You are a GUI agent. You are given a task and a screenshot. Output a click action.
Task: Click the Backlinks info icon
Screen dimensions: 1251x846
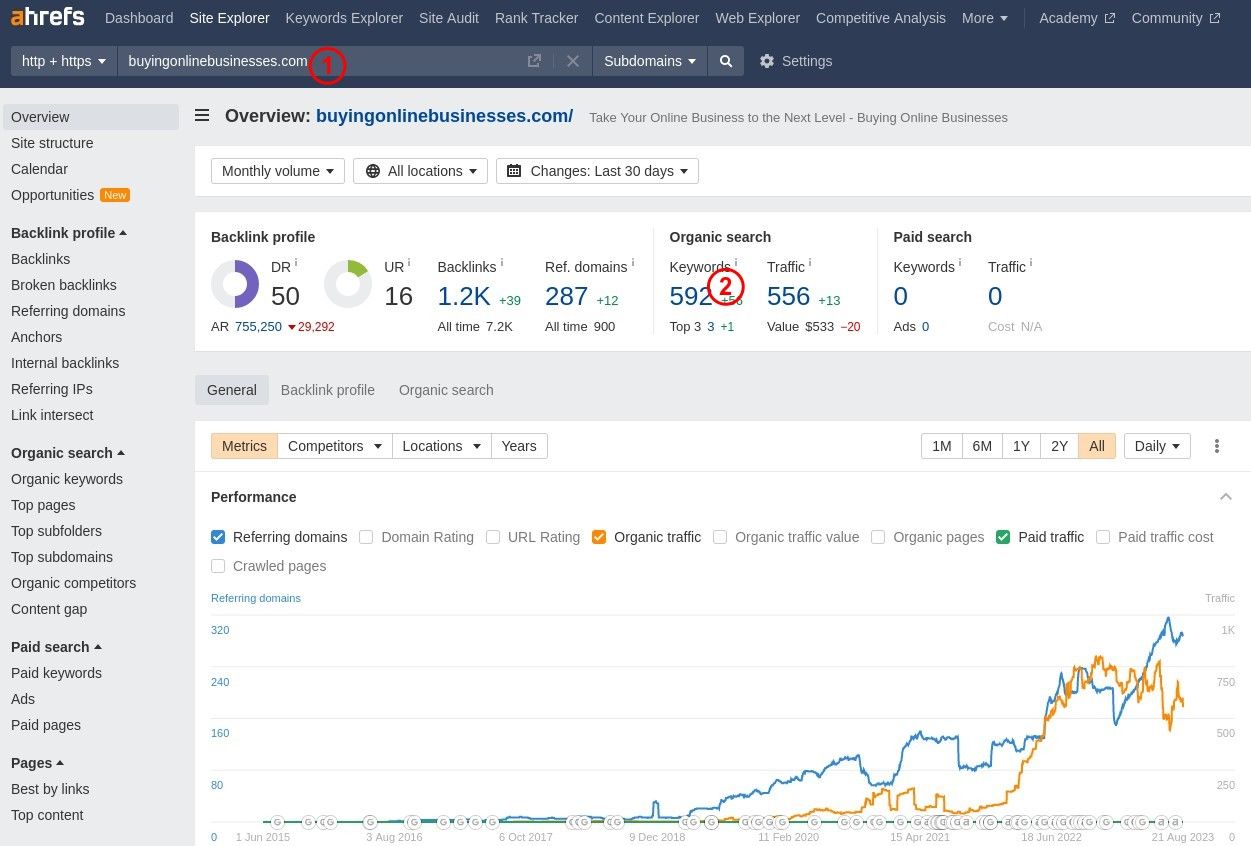click(502, 263)
